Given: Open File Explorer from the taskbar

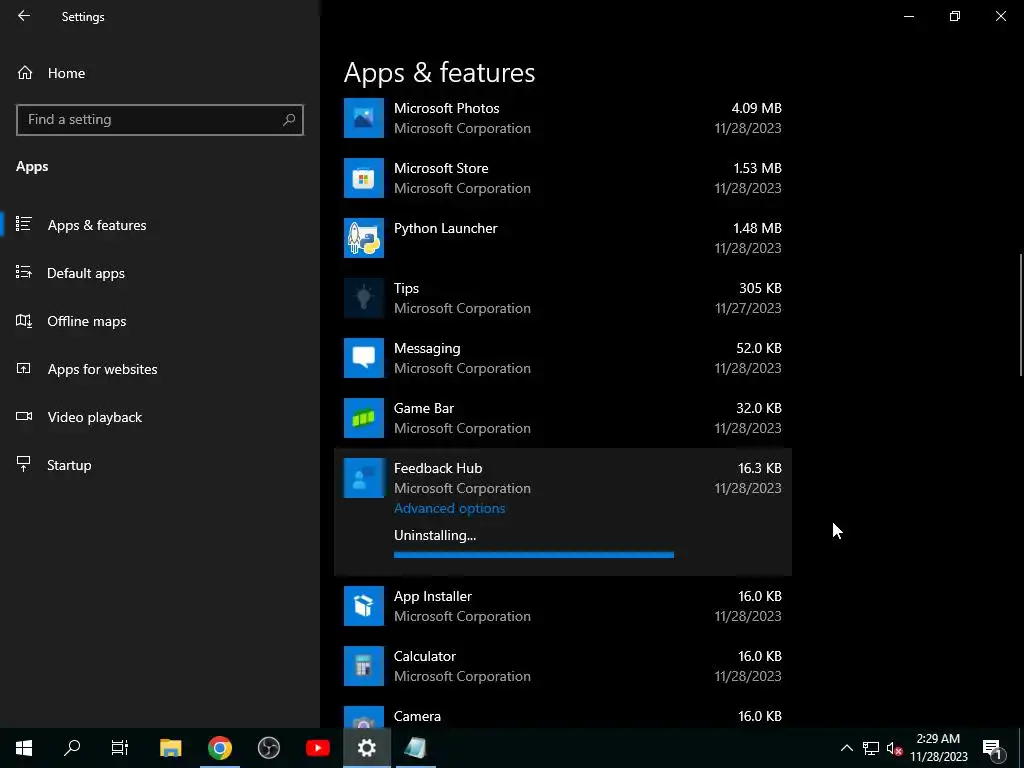Looking at the screenshot, I should tap(170, 748).
